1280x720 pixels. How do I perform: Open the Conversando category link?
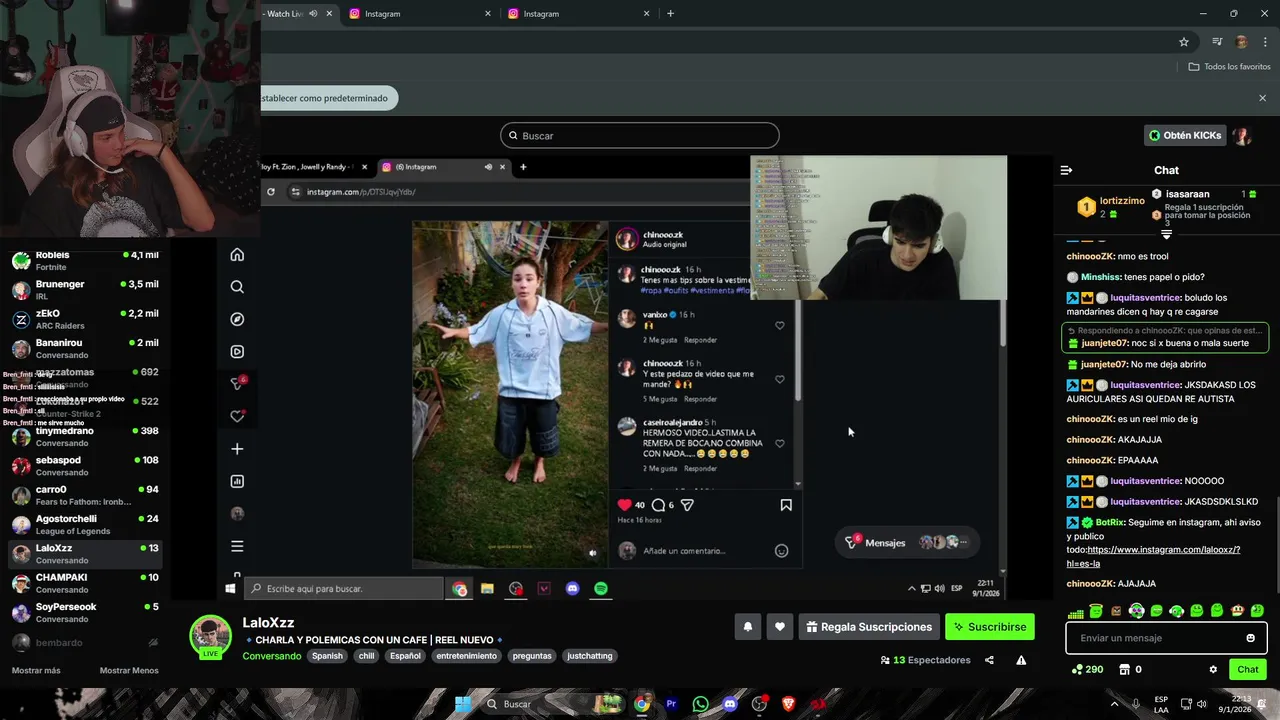coord(271,656)
